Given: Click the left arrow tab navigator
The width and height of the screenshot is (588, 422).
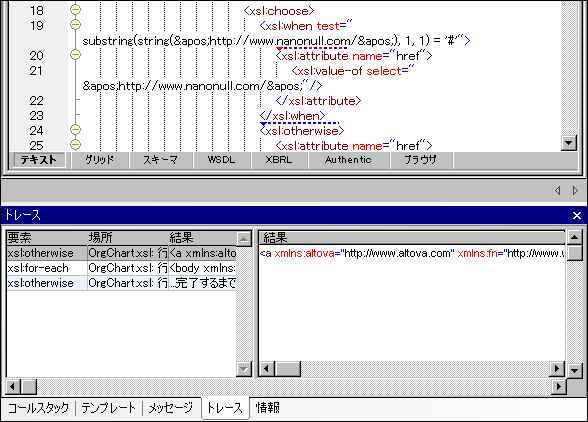Looking at the screenshot, I should [558, 191].
